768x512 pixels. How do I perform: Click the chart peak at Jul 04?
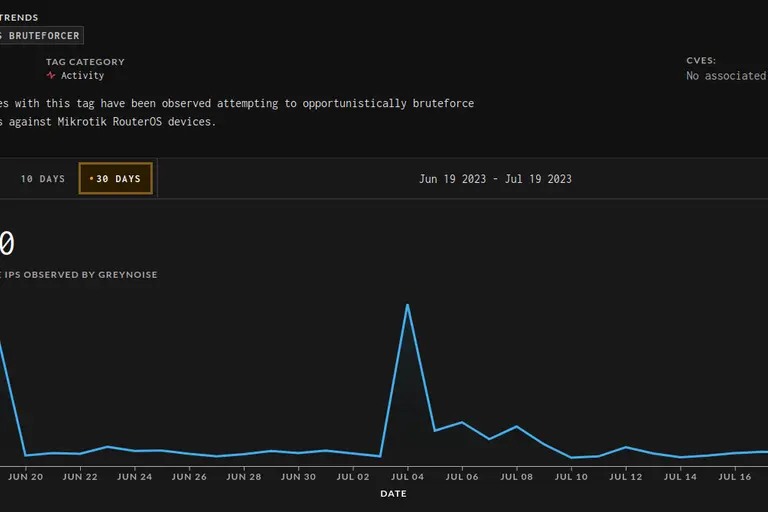(x=407, y=305)
